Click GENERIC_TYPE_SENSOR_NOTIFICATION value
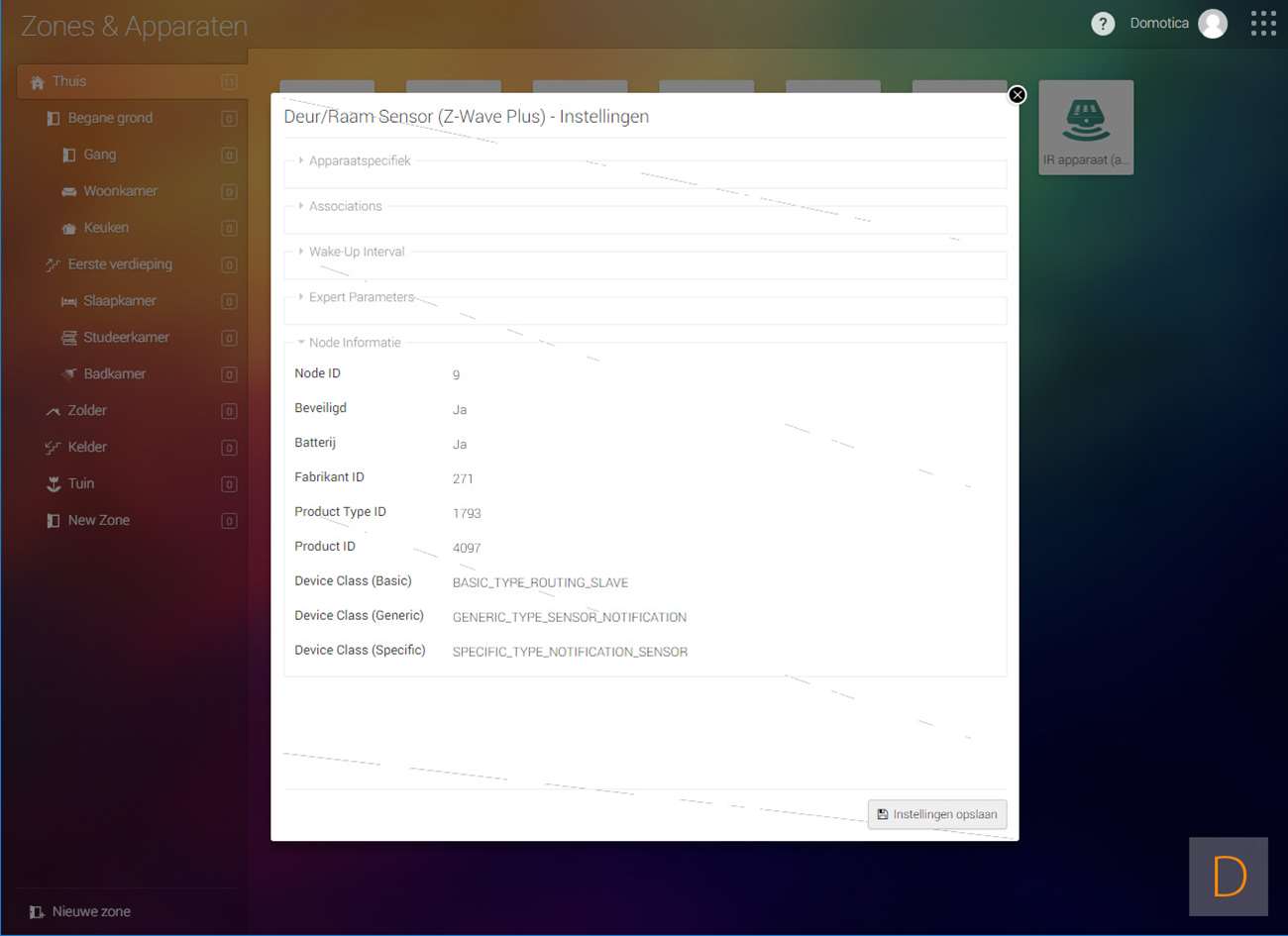The image size is (1288, 936). (x=570, y=618)
